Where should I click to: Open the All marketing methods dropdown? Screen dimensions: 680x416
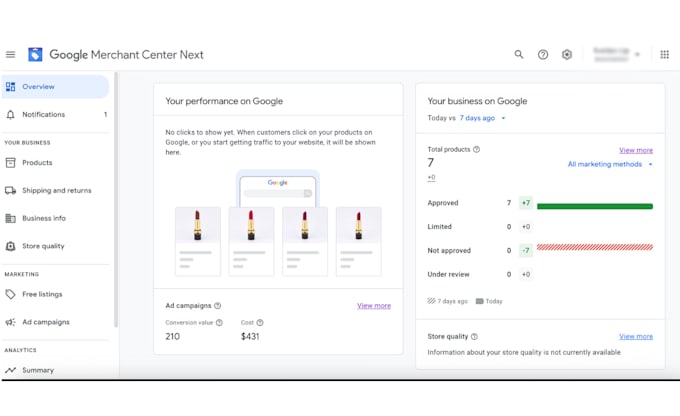[610, 164]
